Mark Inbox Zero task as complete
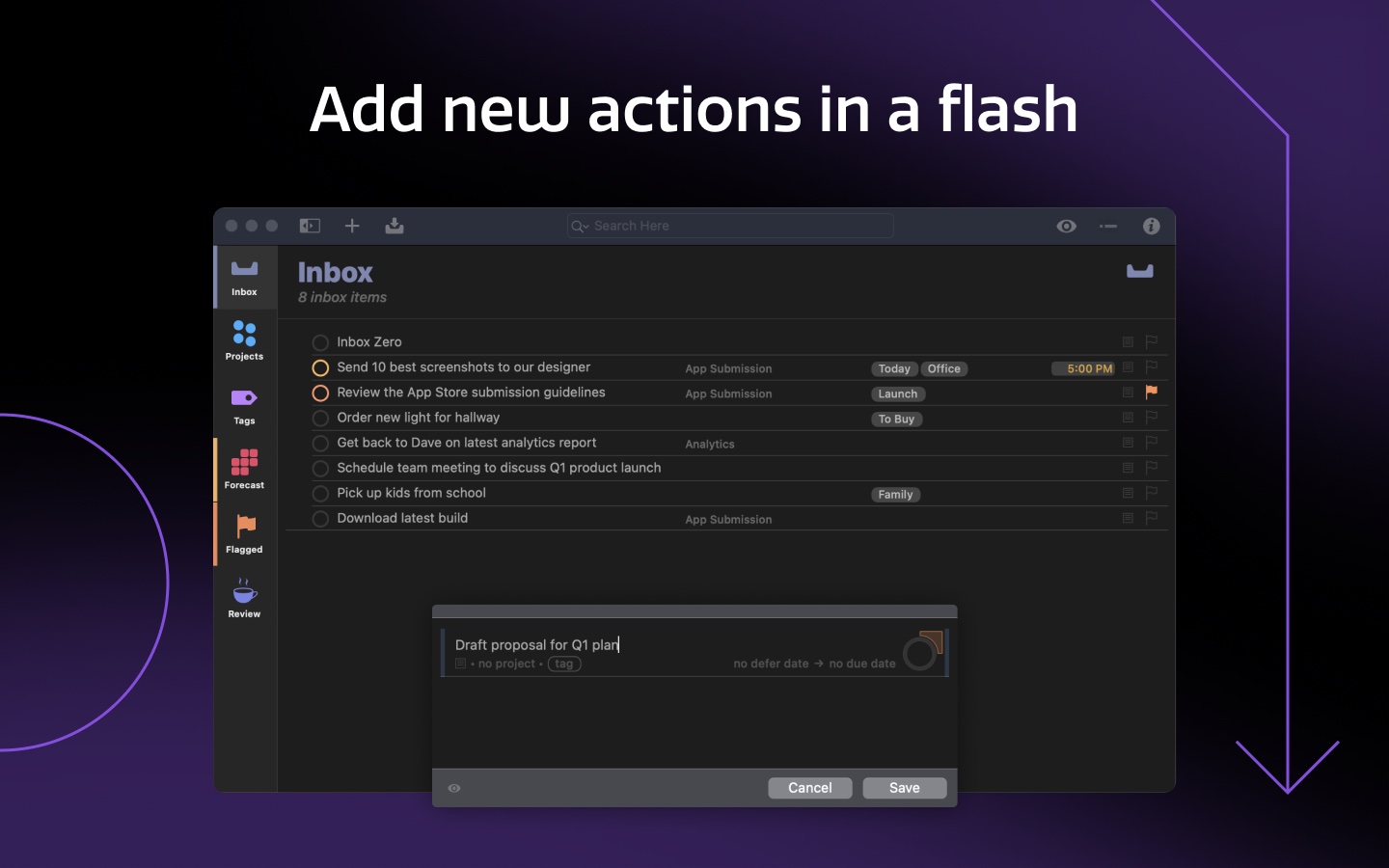 pyautogui.click(x=320, y=342)
